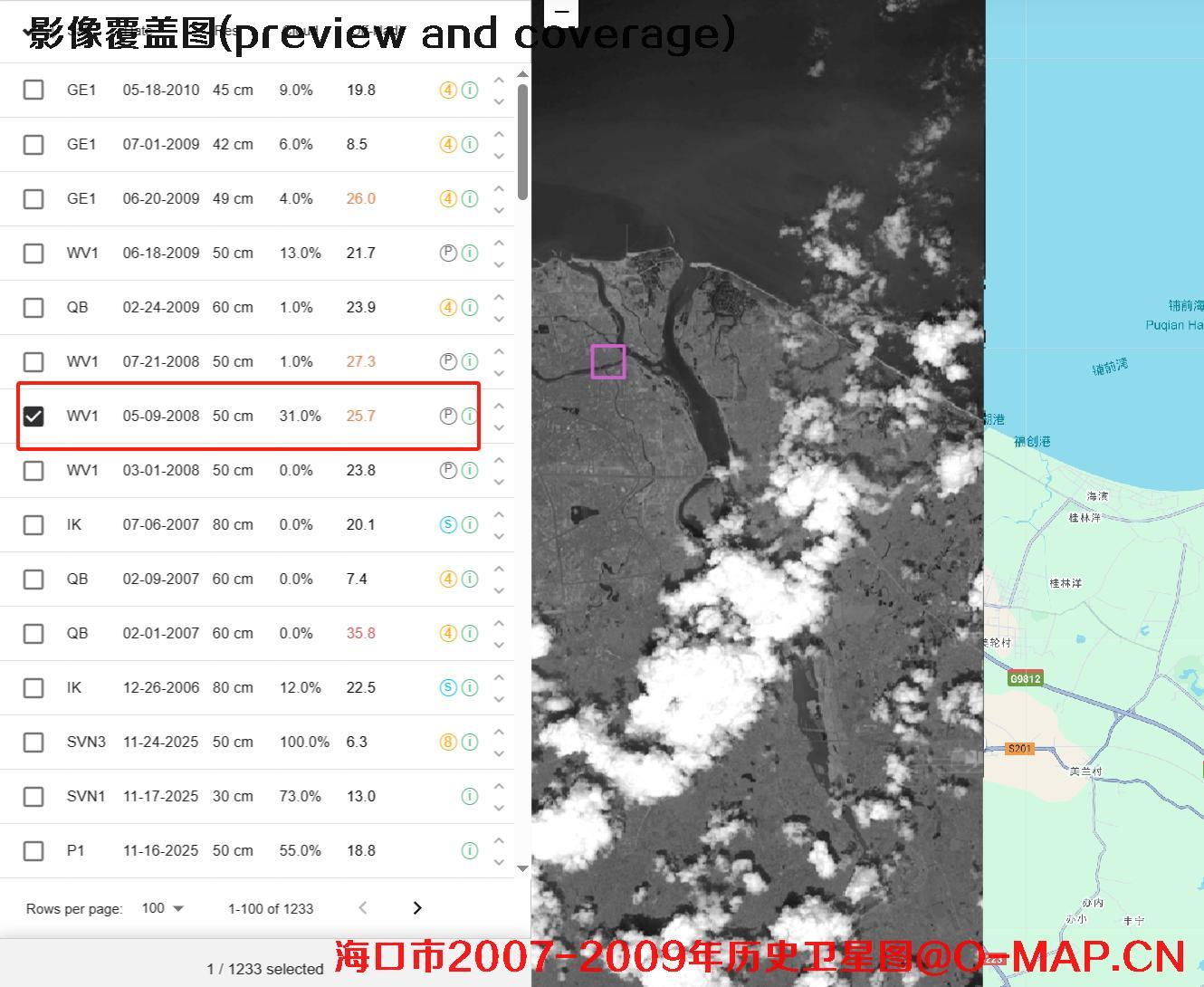Go to next page of results
This screenshot has width=1204, height=987.
tap(417, 907)
